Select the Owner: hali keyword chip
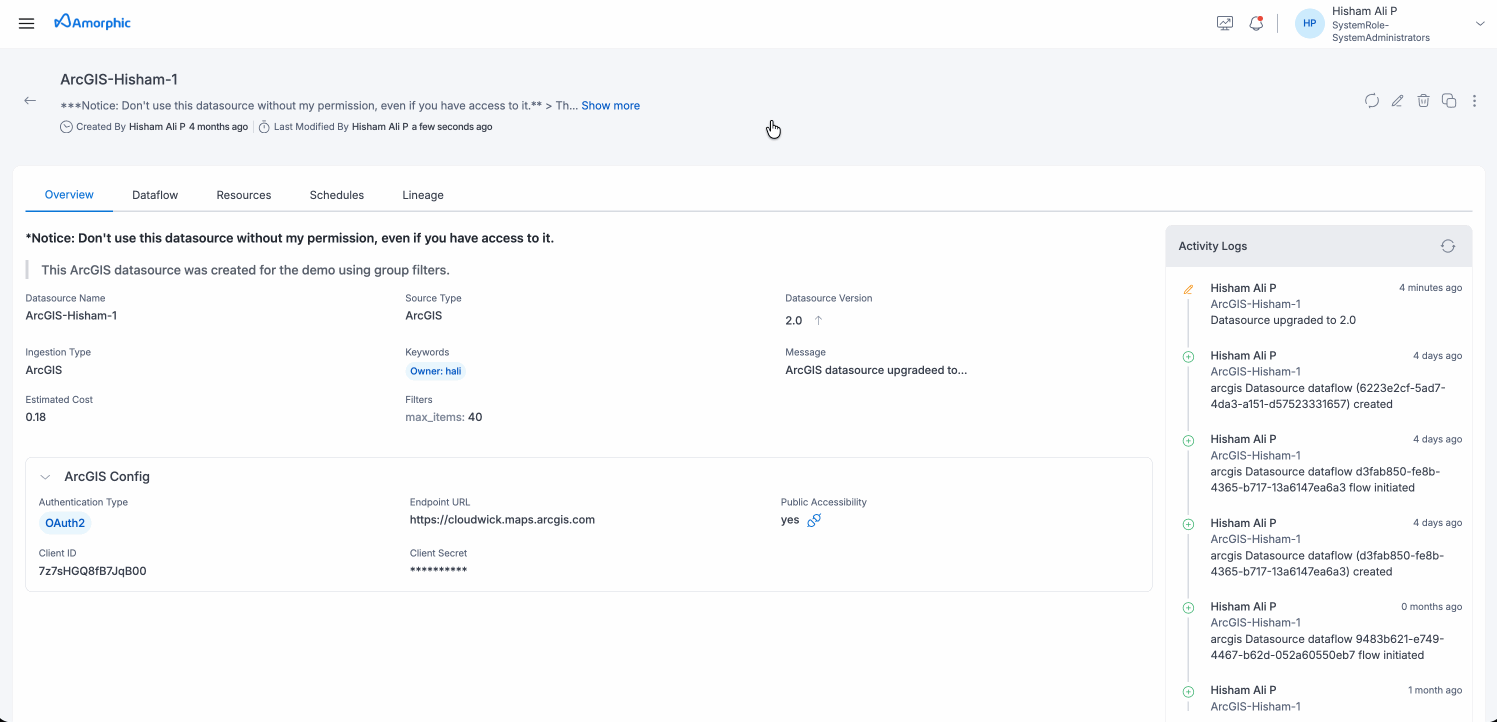1497x722 pixels. (435, 370)
